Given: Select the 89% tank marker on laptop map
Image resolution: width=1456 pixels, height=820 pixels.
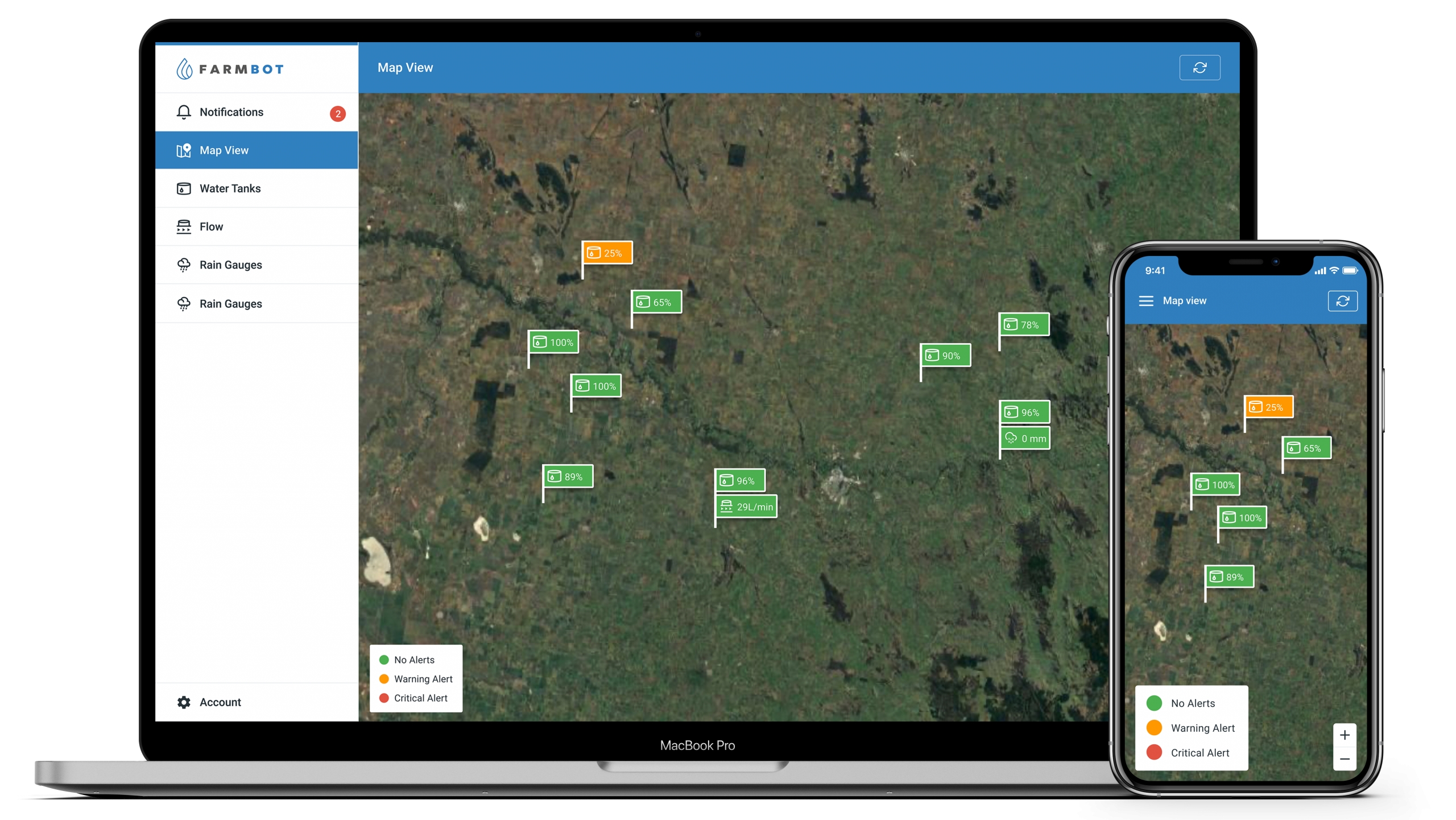Looking at the screenshot, I should (x=568, y=476).
